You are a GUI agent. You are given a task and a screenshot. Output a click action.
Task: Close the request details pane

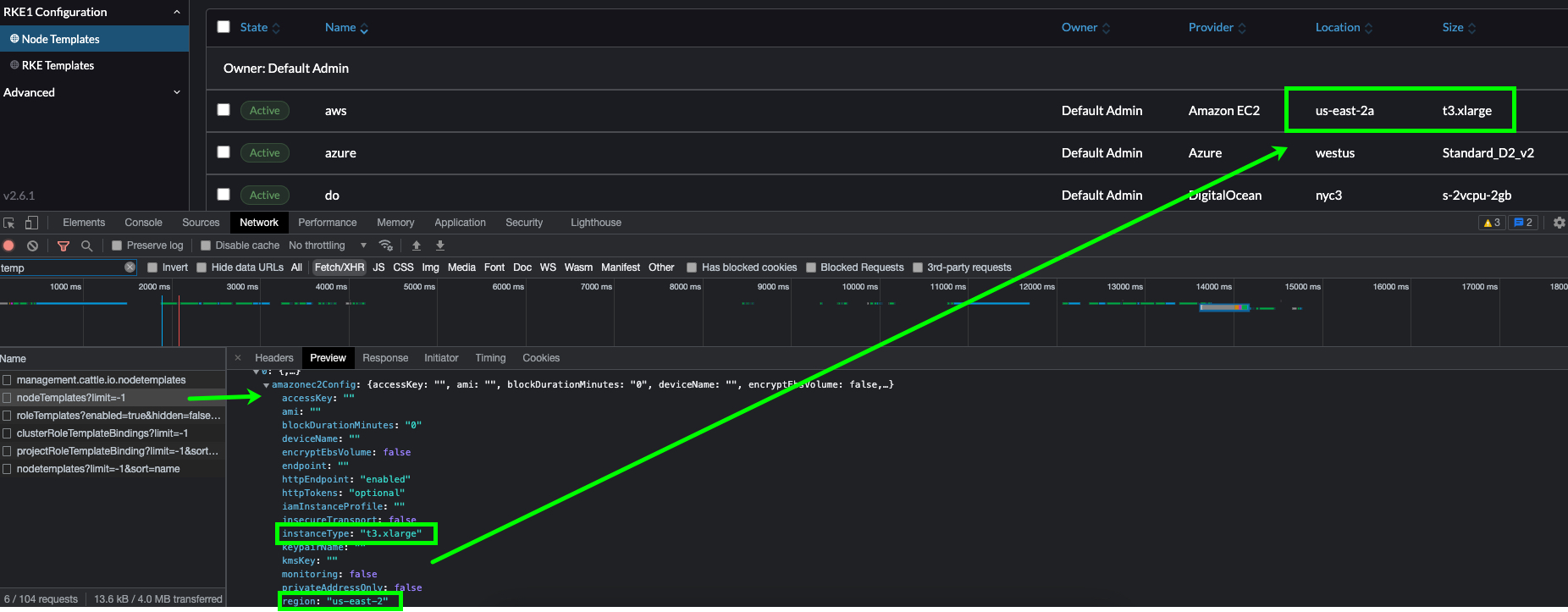238,358
